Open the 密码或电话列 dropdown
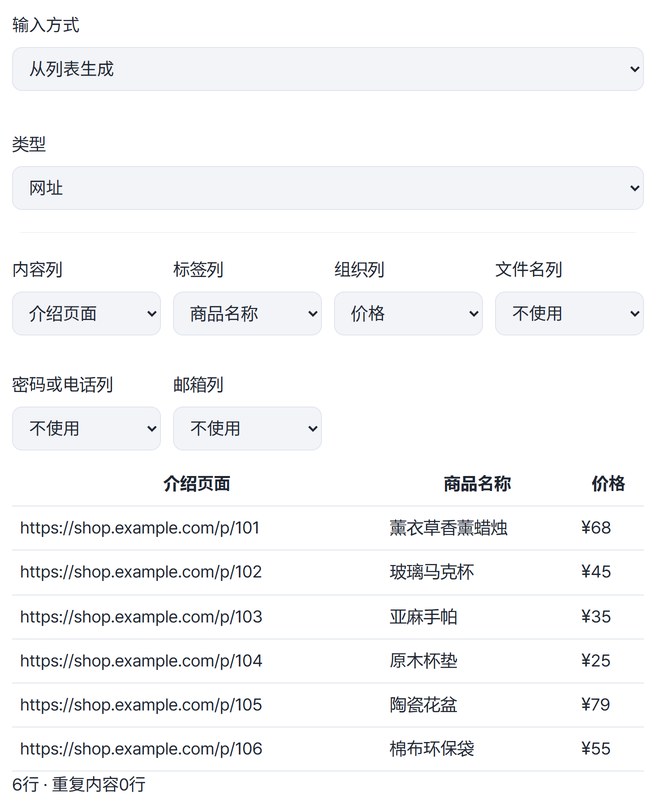Screen dimensions: 656x810 click(x=86, y=428)
